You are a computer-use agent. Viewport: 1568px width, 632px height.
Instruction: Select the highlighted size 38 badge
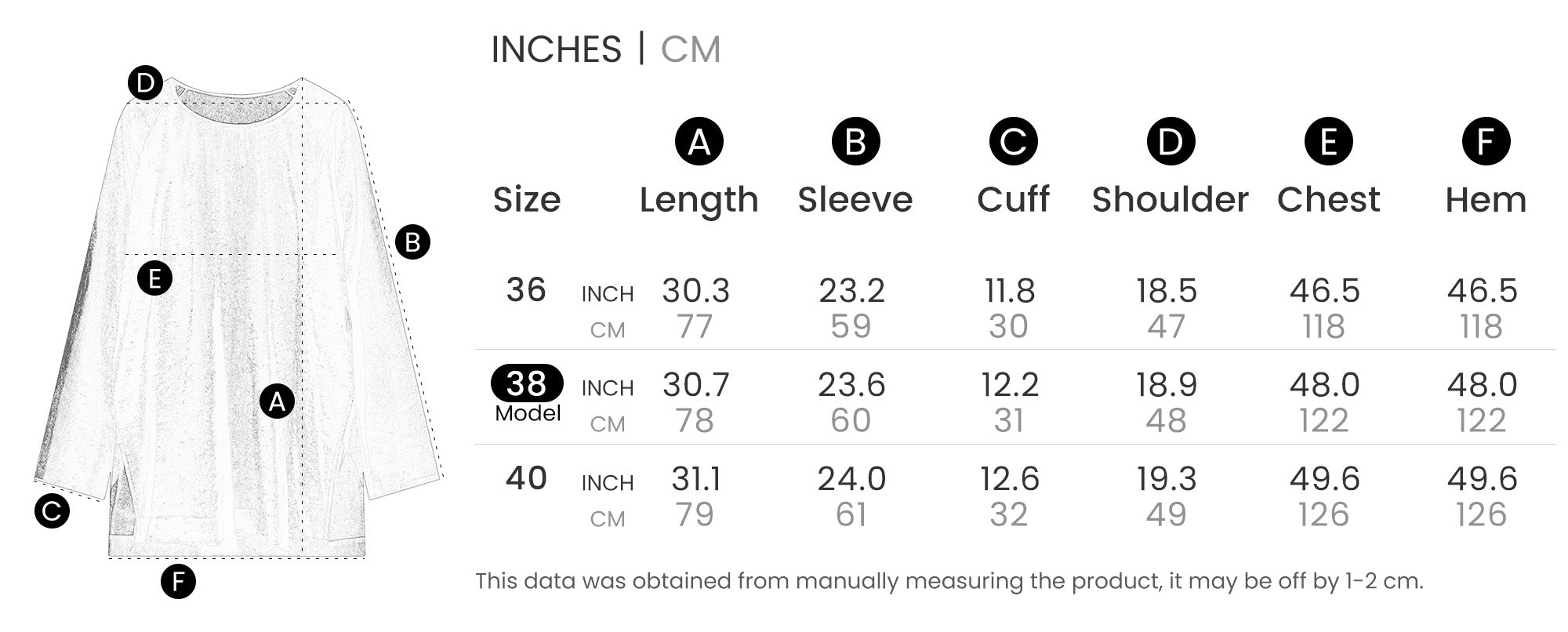pyautogui.click(x=527, y=383)
